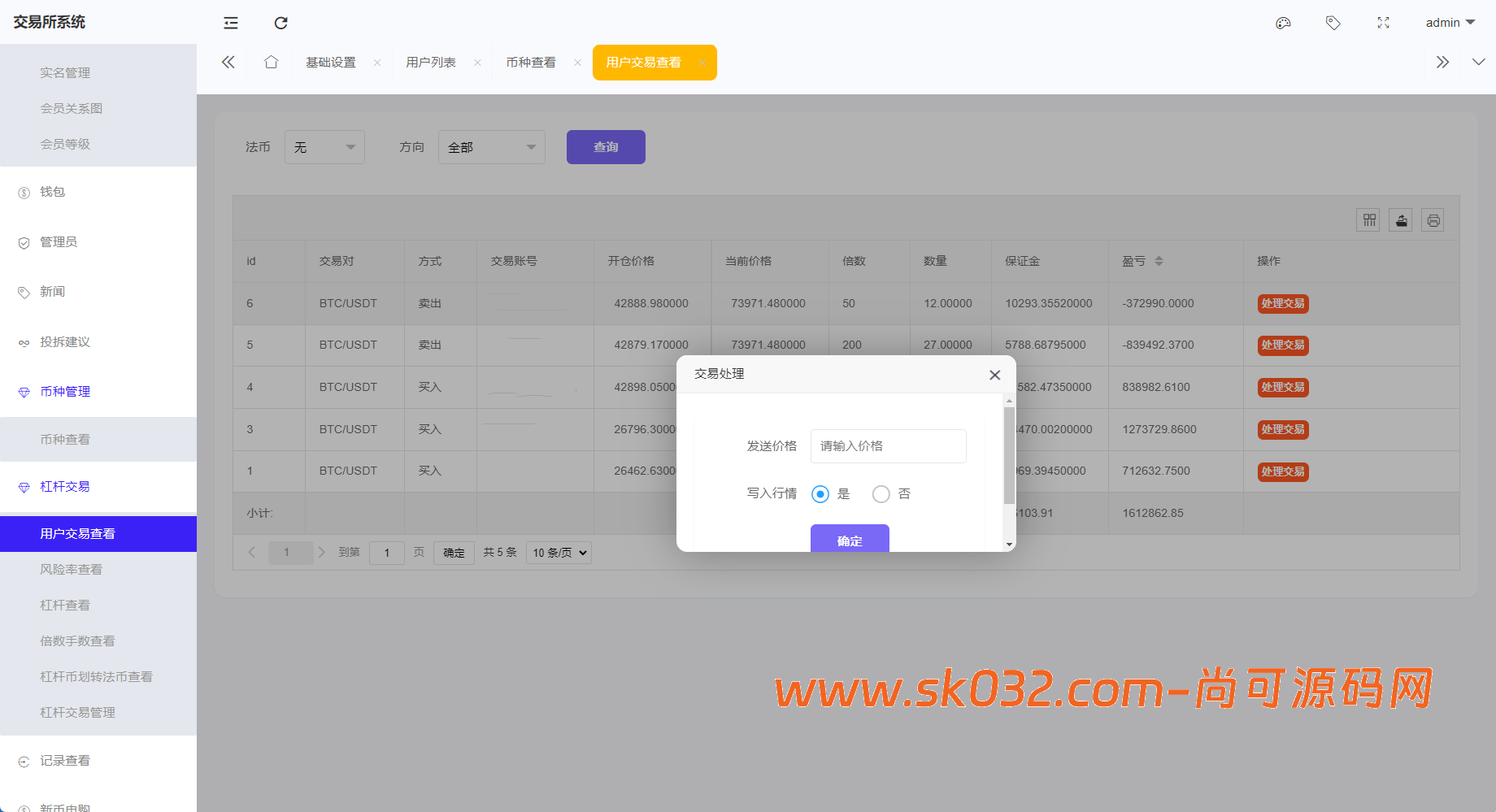Select the 是 radio for 写入行情
The height and width of the screenshot is (812, 1496).
tap(820, 494)
